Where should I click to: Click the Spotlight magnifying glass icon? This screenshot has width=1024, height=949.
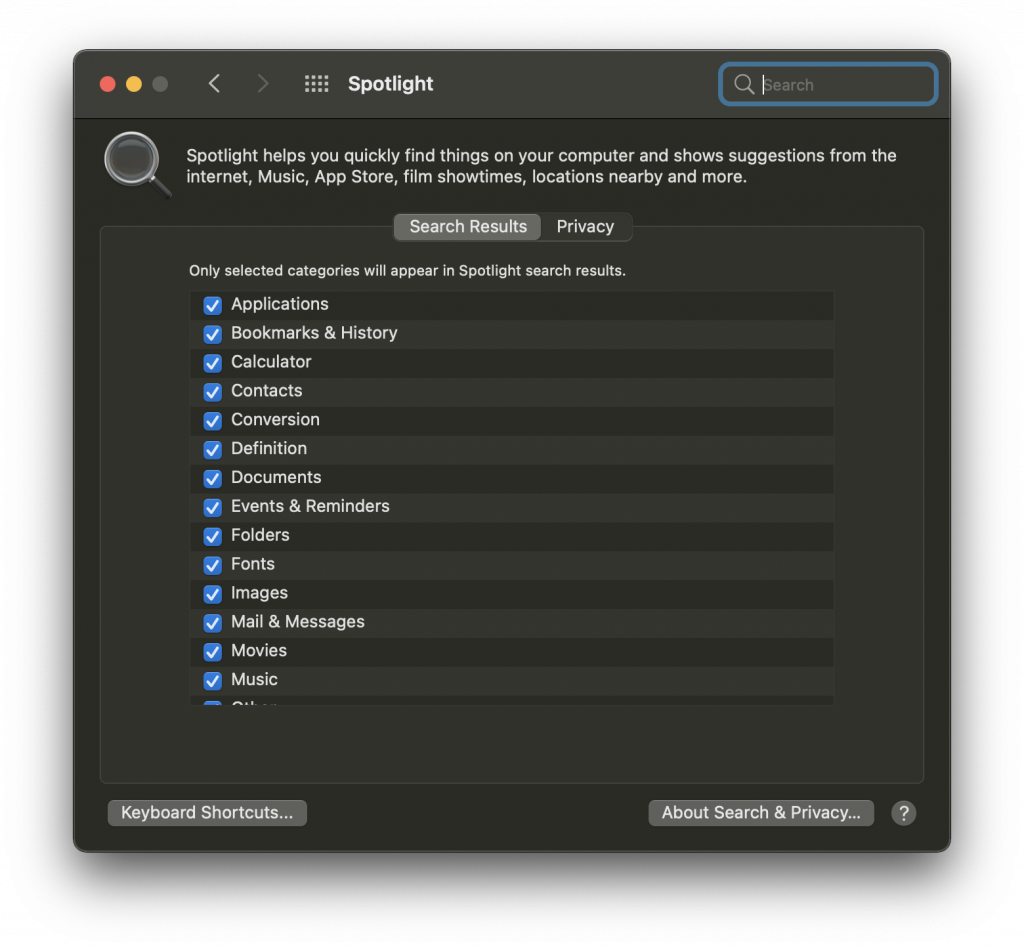138,165
